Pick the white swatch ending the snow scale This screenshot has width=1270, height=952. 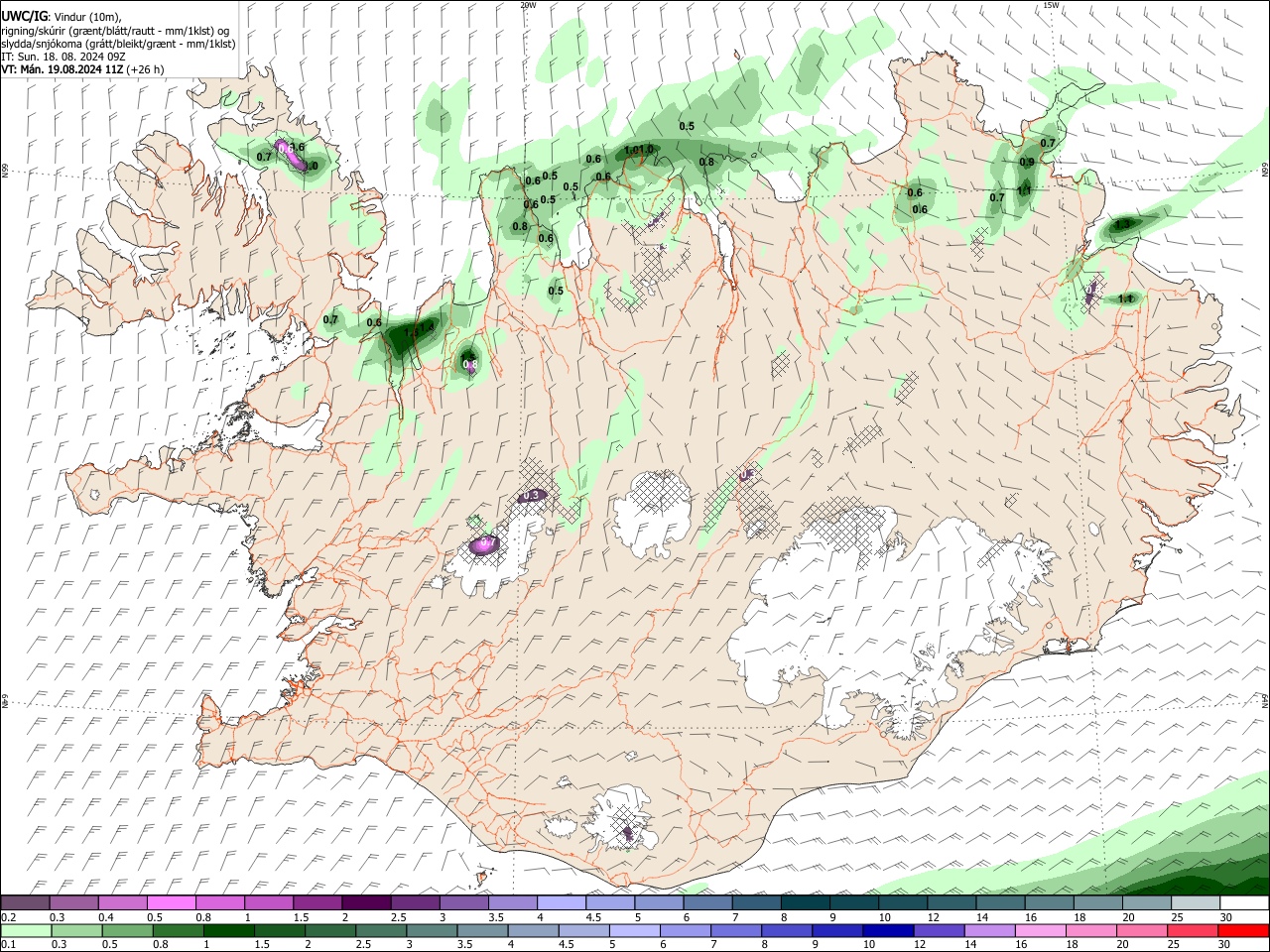pos(1243,902)
